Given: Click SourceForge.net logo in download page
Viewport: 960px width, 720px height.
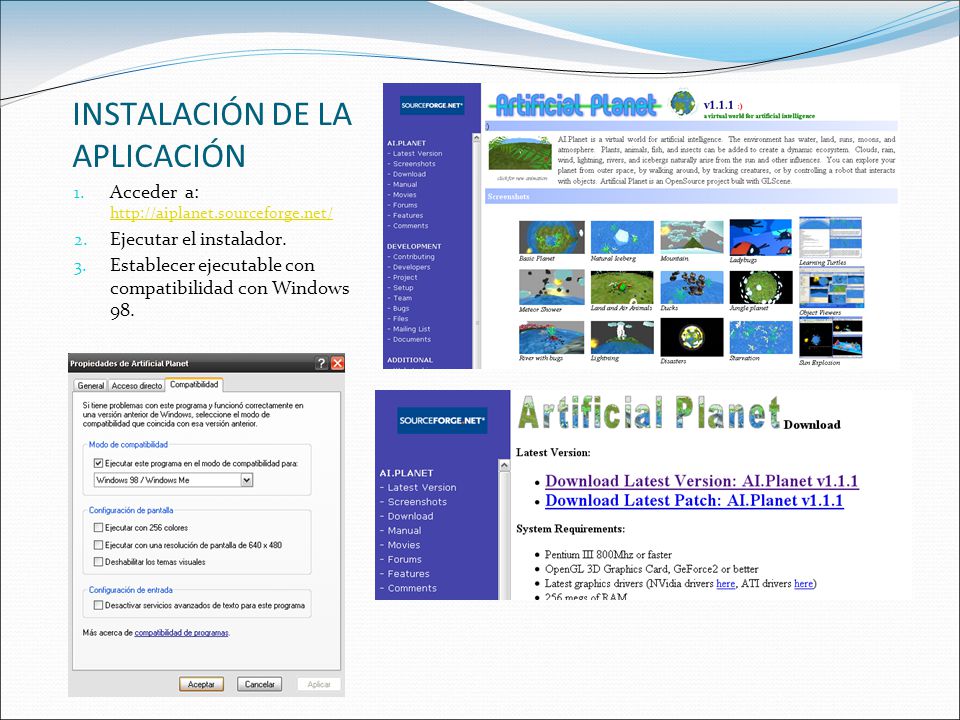Looking at the screenshot, I should (x=442, y=421).
